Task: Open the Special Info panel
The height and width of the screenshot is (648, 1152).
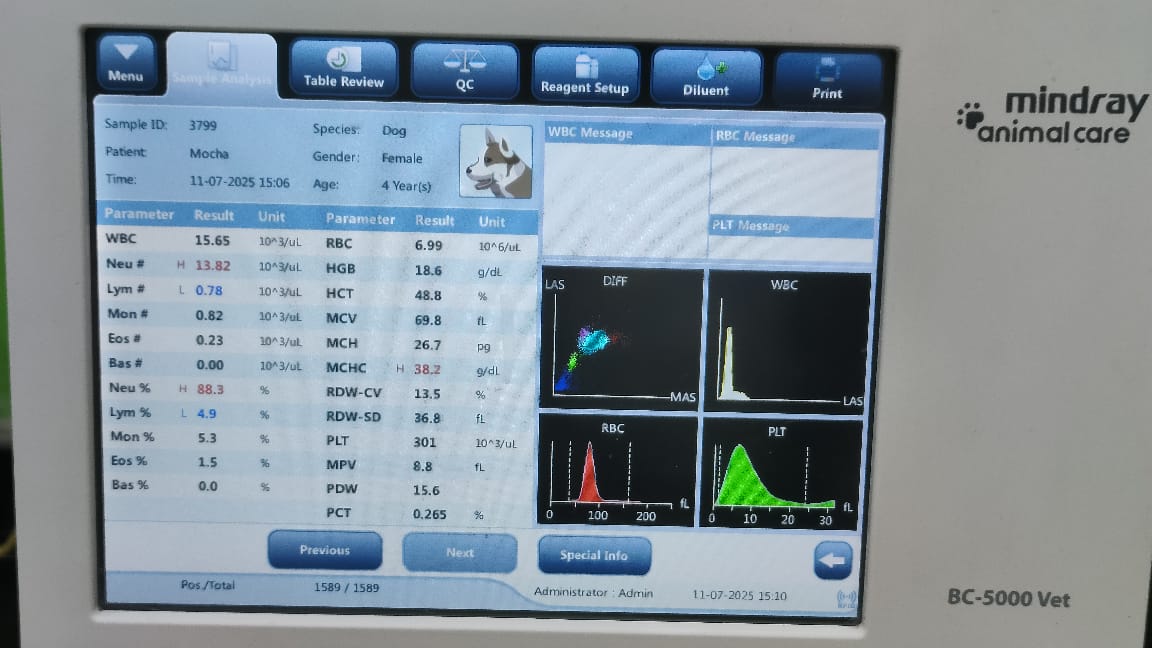Action: 594,555
